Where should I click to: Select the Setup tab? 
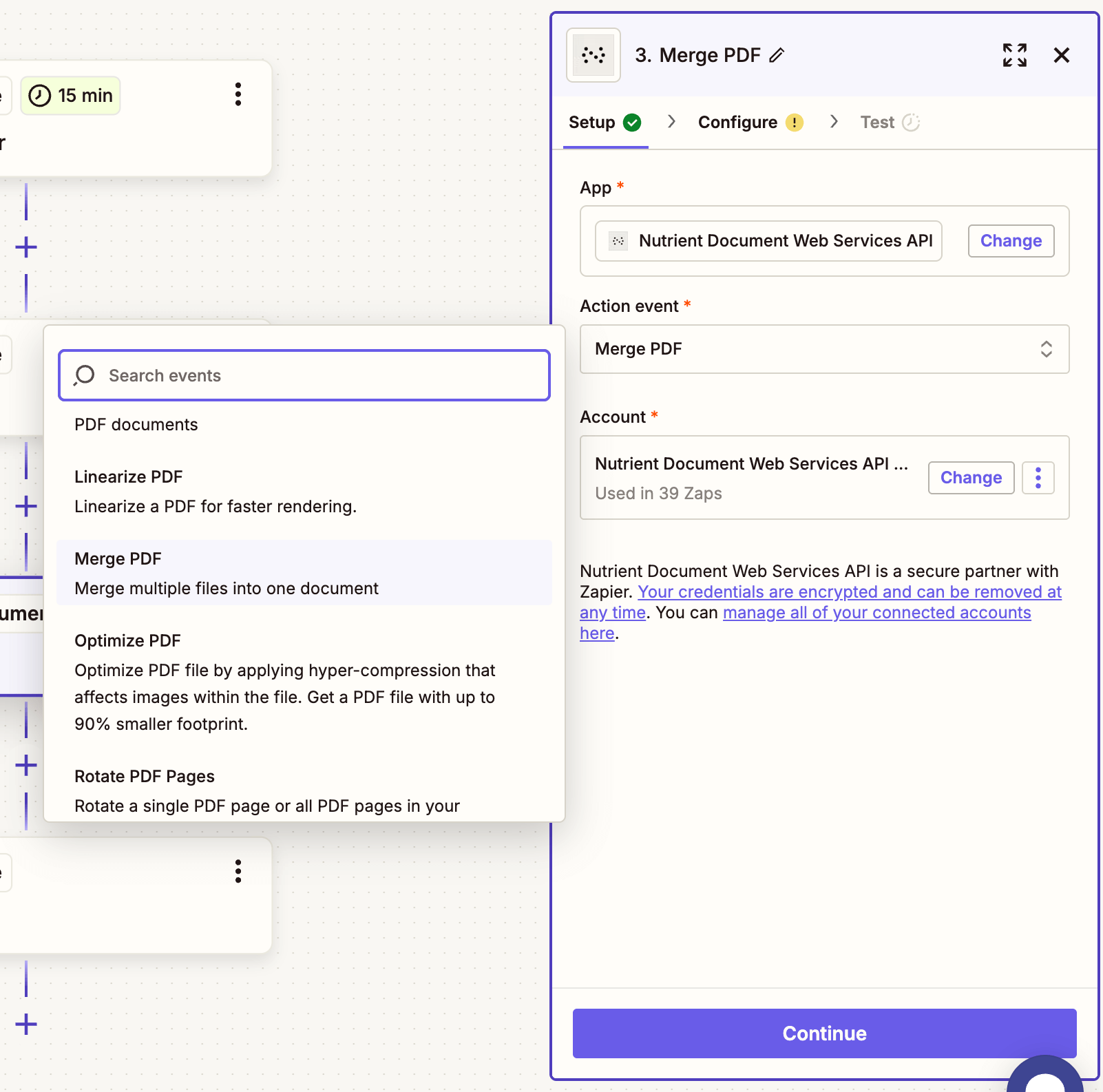click(592, 122)
